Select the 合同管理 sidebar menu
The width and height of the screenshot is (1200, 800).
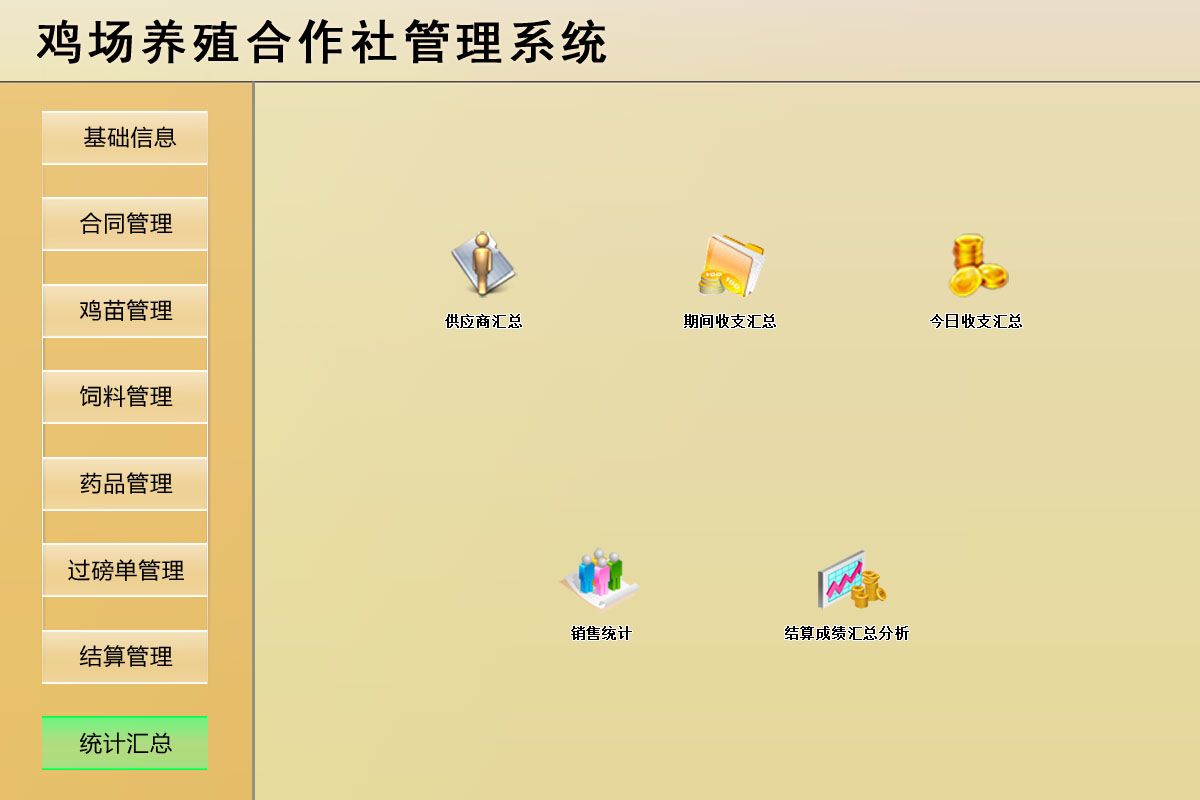(125, 224)
